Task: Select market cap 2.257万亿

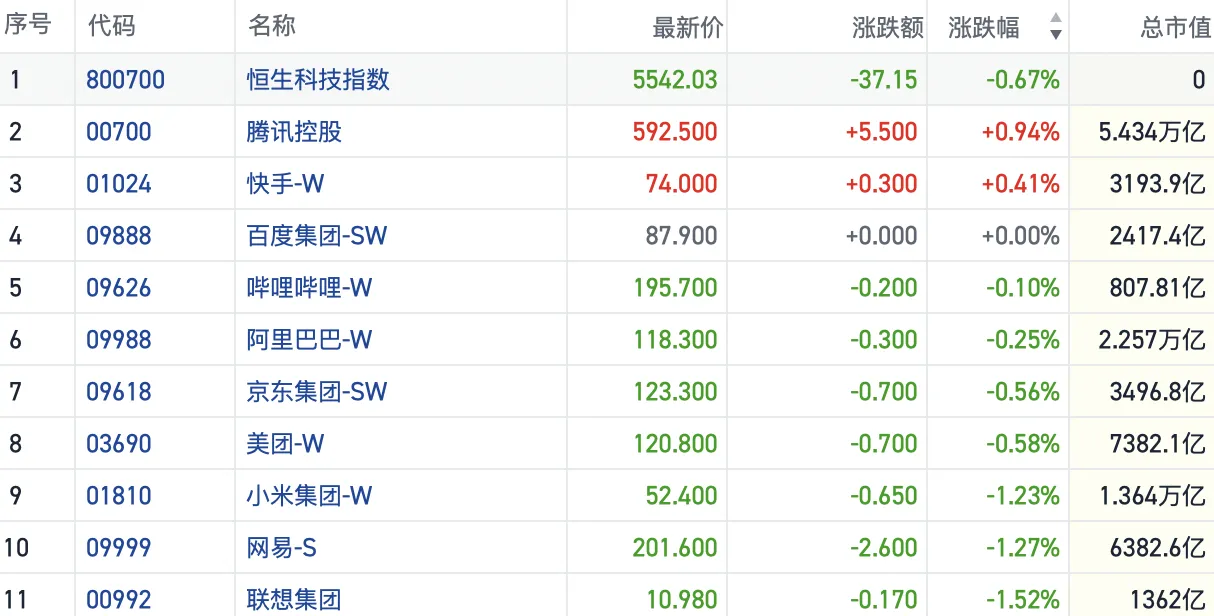Action: [1152, 340]
